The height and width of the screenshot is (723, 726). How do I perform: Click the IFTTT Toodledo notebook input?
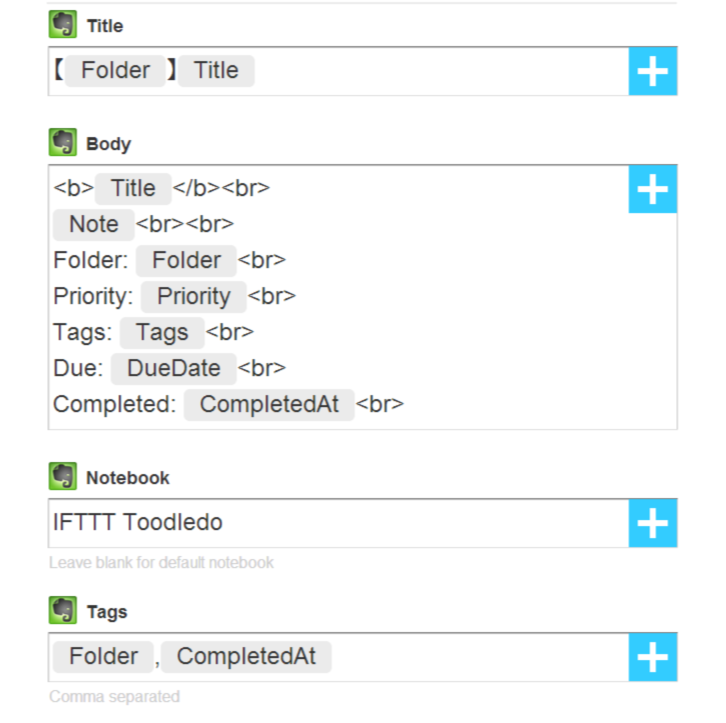tap(338, 523)
